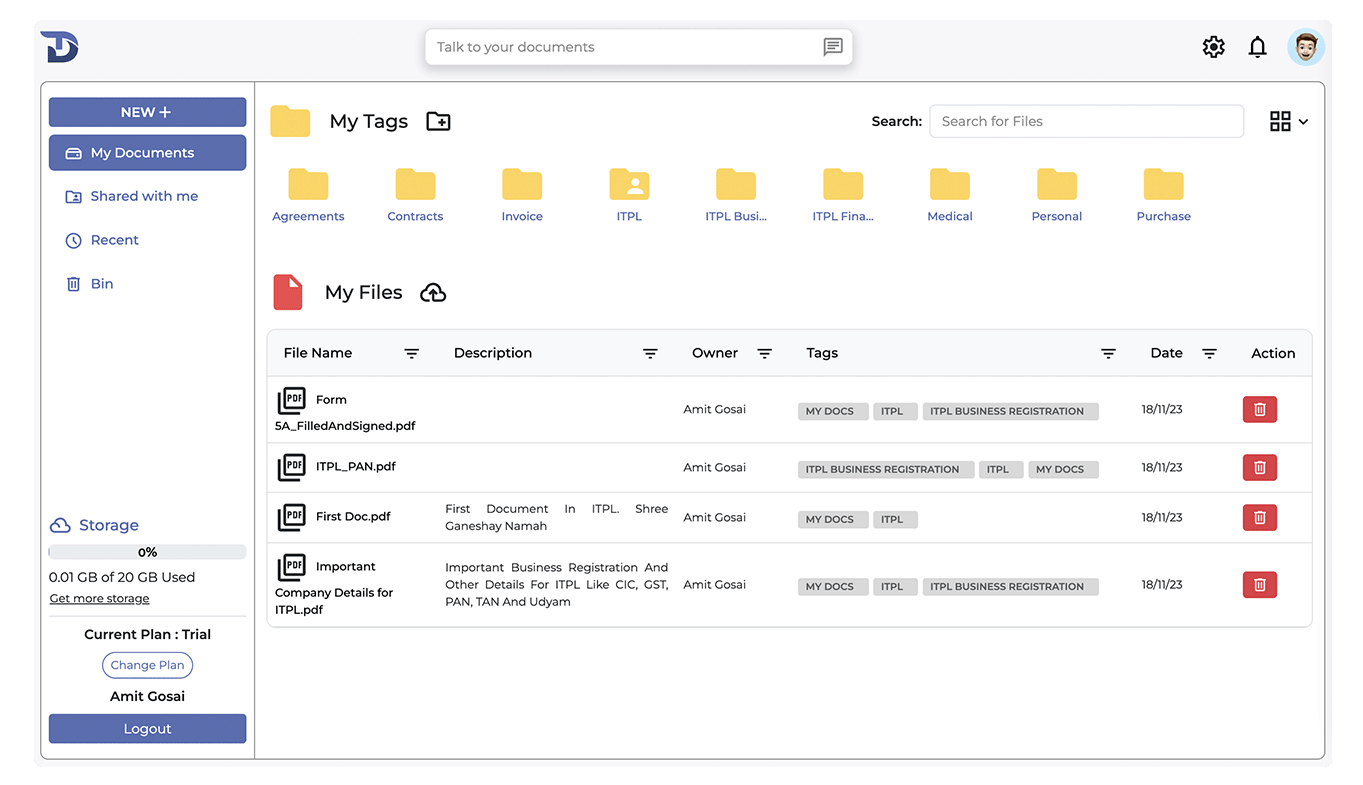Click PDF icon of Form 5A file
Screen dimensions: 1363x785
click(291, 401)
